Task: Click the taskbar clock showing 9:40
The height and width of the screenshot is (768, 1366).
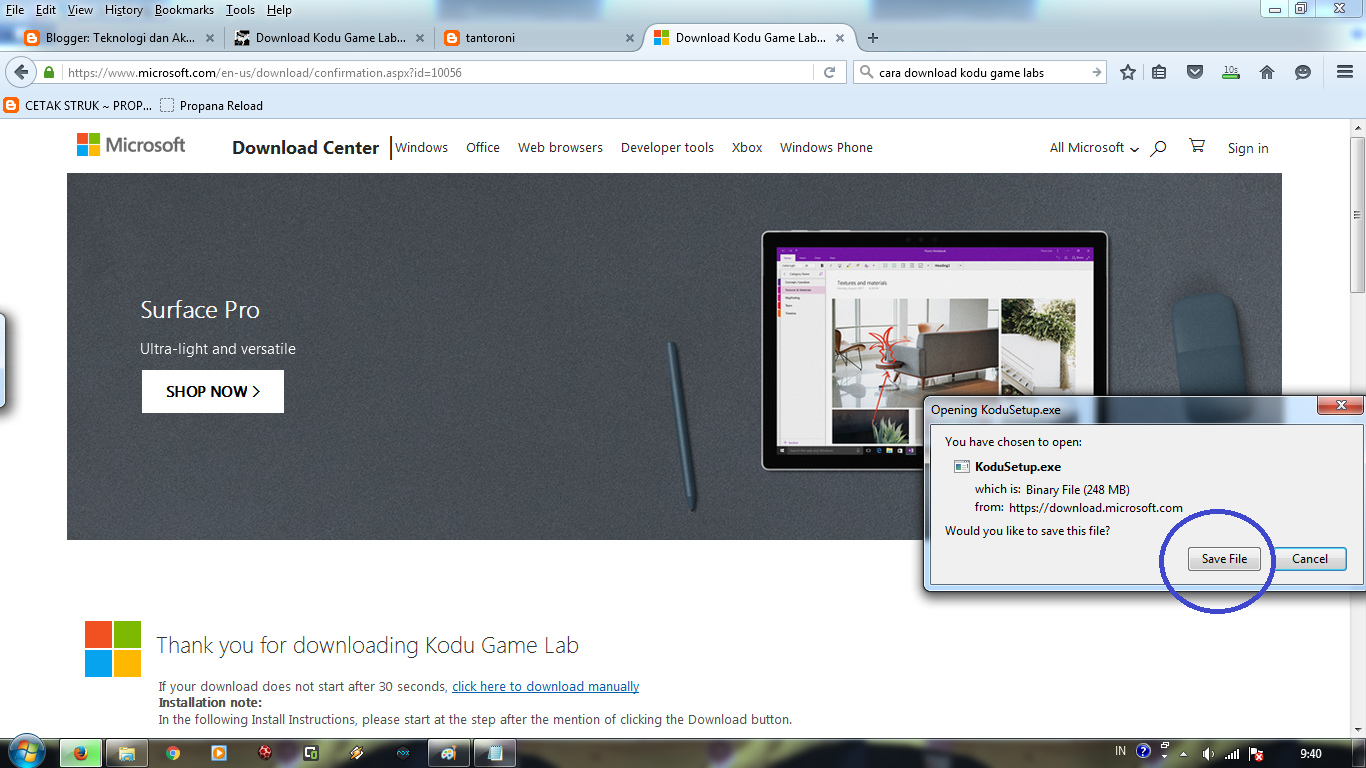Action: coord(1310,753)
